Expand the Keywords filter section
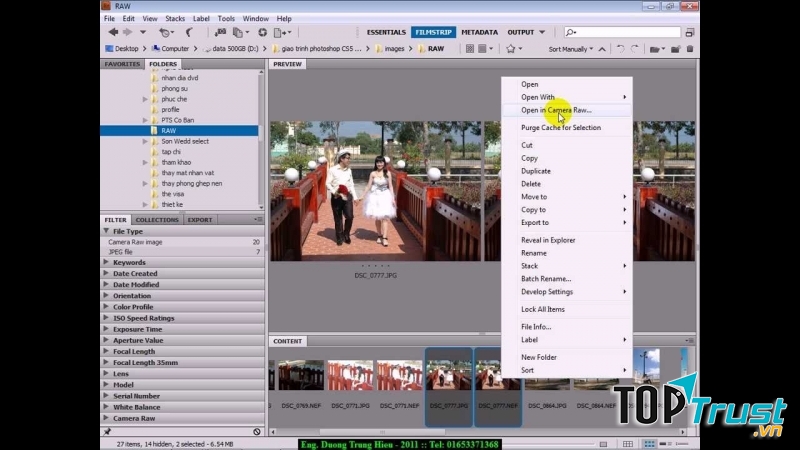800x450 pixels. pos(129,263)
